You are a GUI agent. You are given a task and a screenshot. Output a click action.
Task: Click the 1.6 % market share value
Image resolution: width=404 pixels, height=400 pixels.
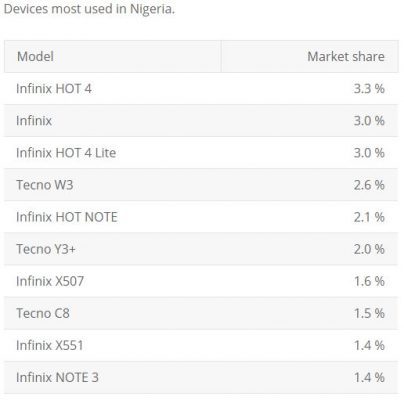point(369,281)
